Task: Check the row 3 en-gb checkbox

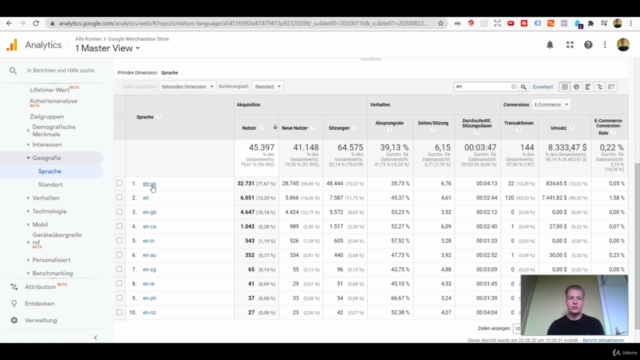Action: click(x=119, y=212)
